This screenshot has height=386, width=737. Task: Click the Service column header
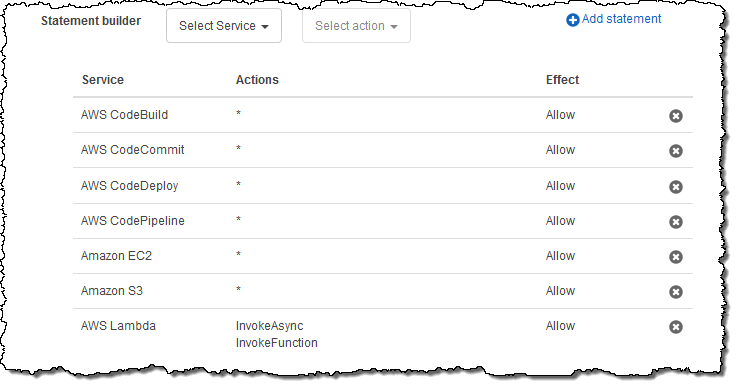[102, 80]
